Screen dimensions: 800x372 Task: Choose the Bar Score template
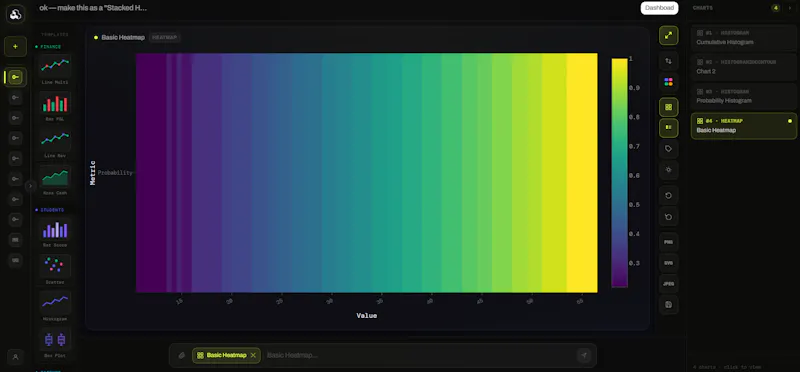point(55,233)
